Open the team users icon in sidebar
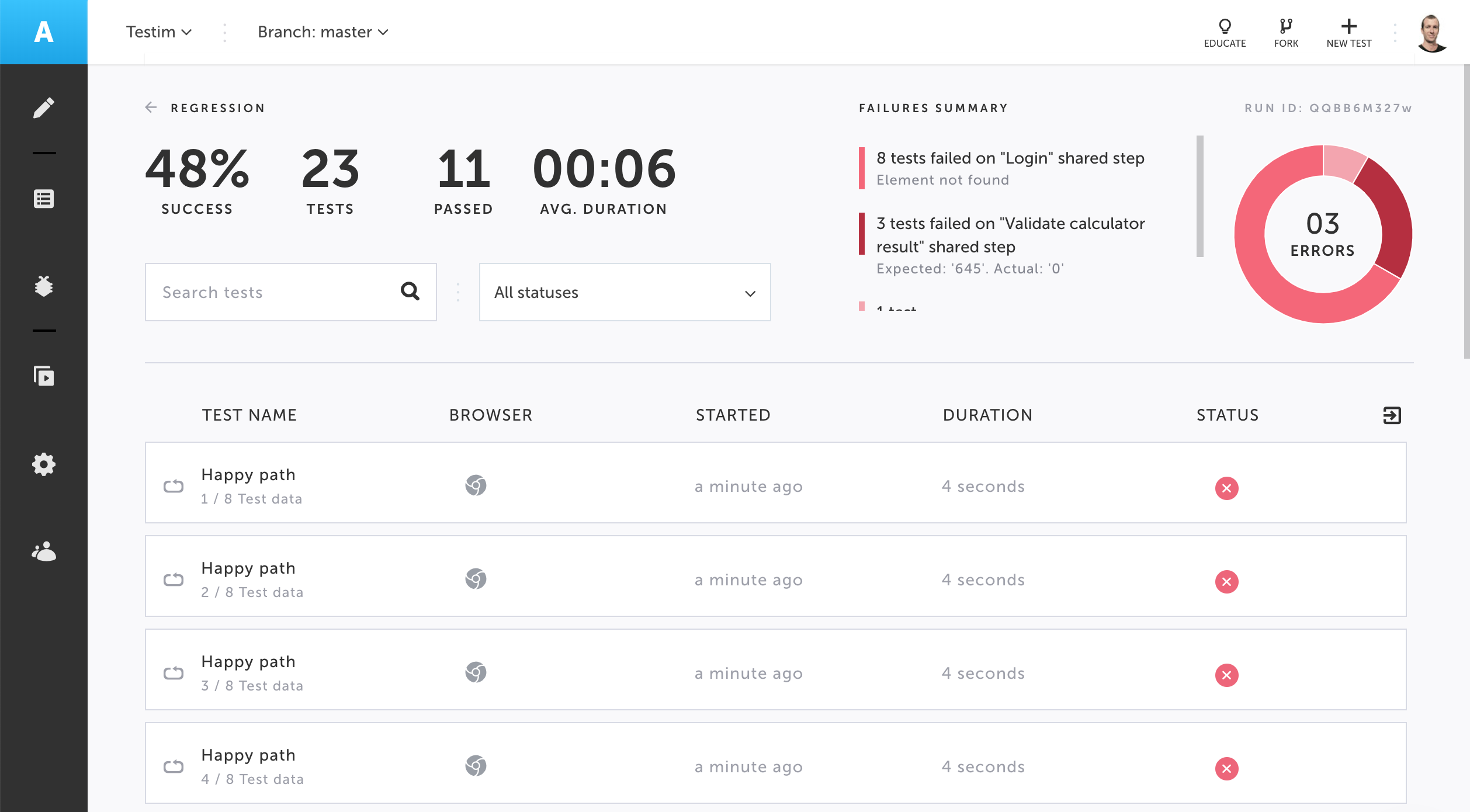Image resolution: width=1470 pixels, height=812 pixels. (44, 551)
